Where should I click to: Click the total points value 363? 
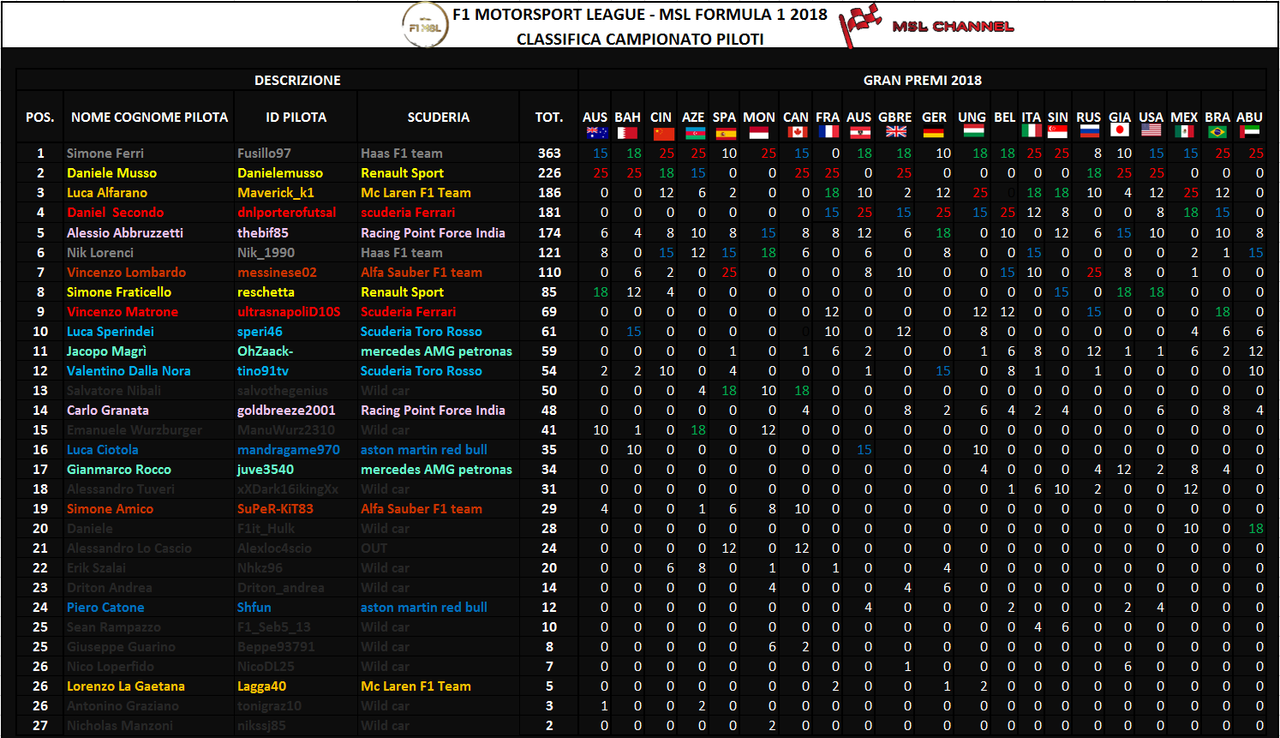coord(549,154)
